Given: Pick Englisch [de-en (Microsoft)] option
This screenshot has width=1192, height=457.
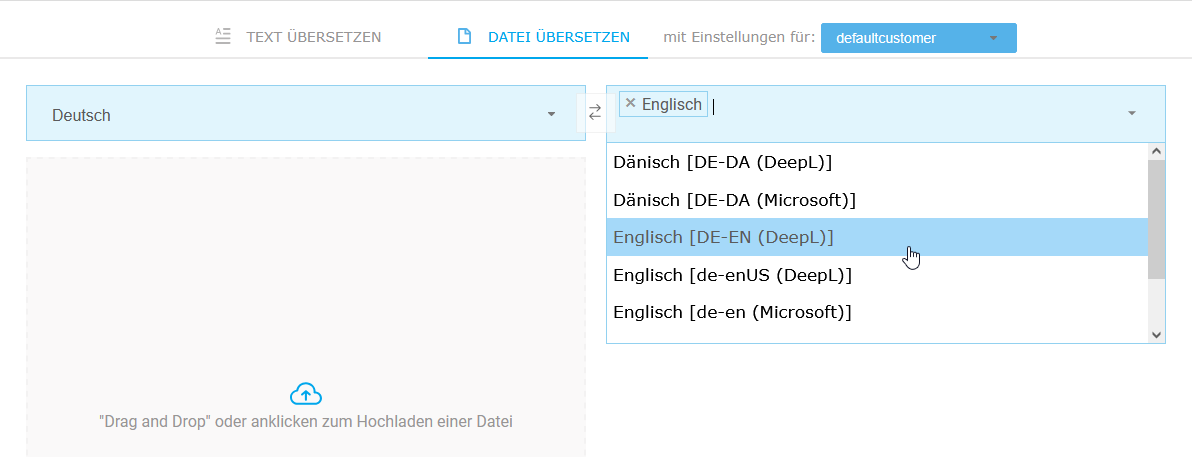Looking at the screenshot, I should [x=732, y=312].
